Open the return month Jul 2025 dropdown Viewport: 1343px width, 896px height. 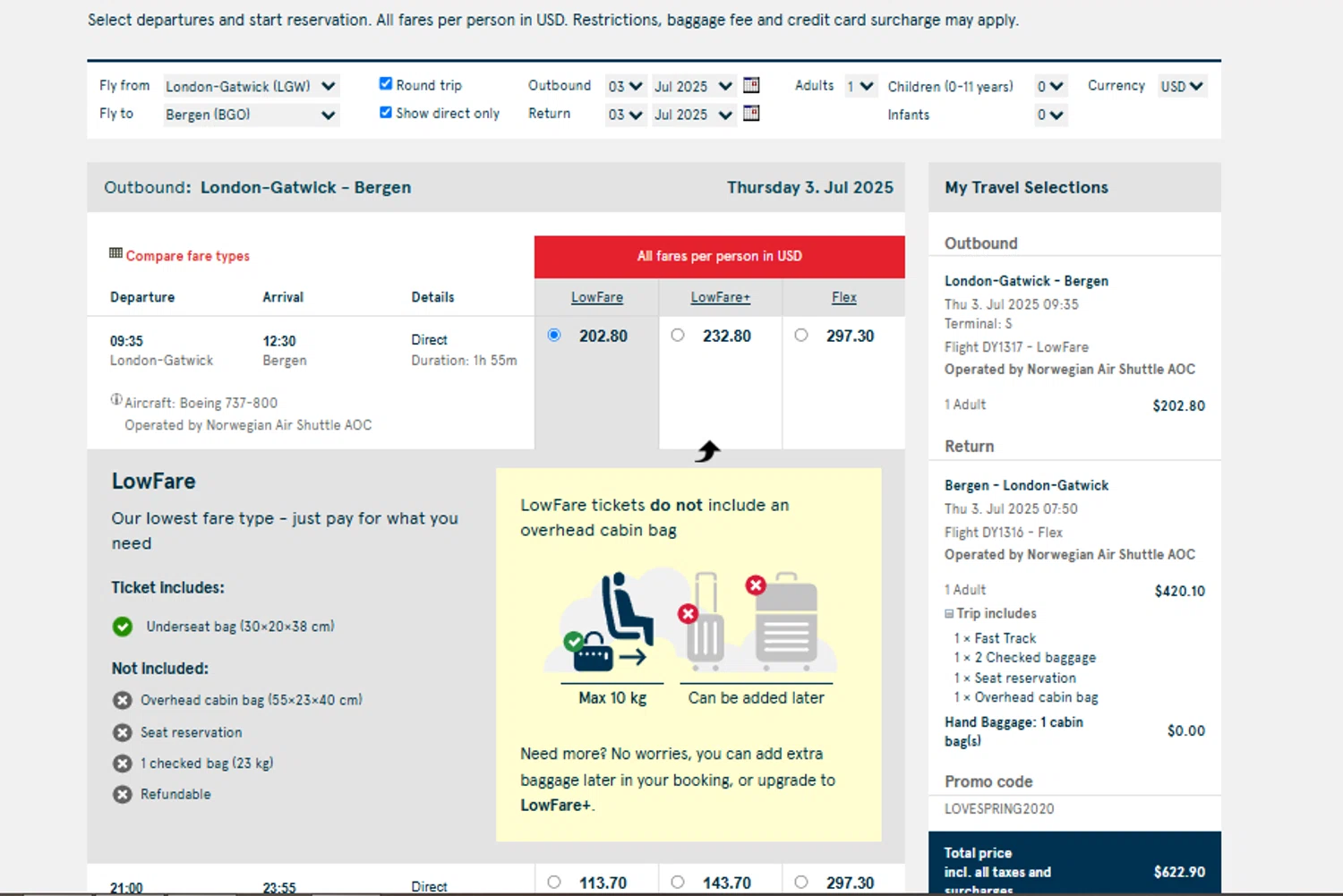click(x=694, y=115)
